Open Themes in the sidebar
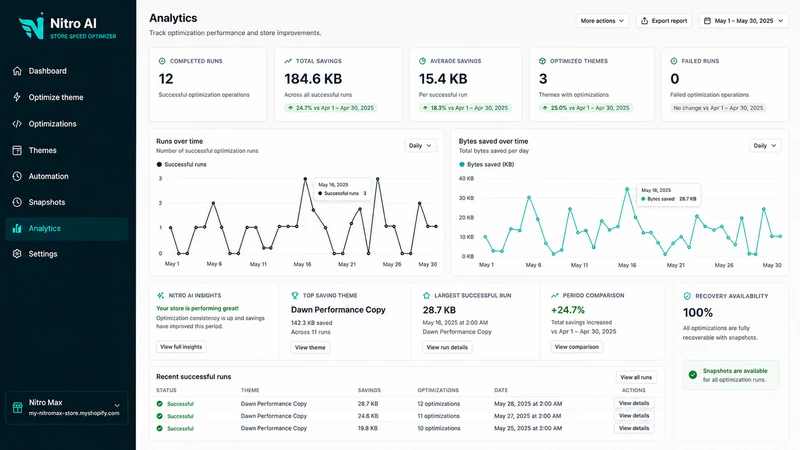 (66, 150)
